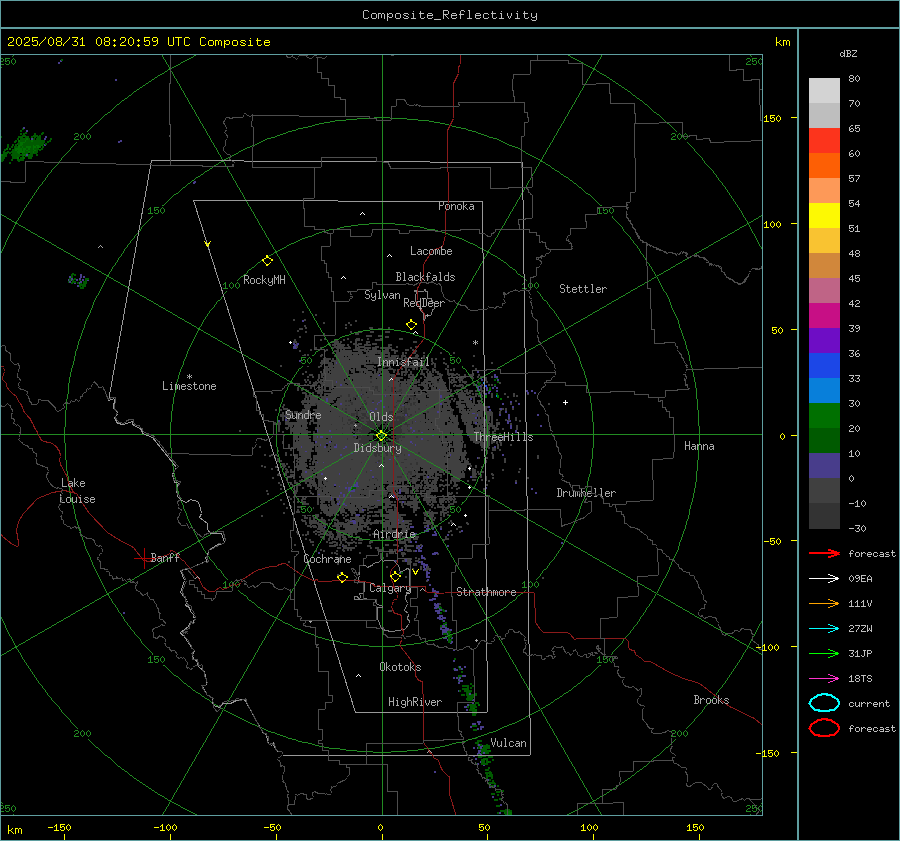Click the Red Deer city label
Image resolution: width=900 pixels, height=841 pixels.
pos(424,303)
